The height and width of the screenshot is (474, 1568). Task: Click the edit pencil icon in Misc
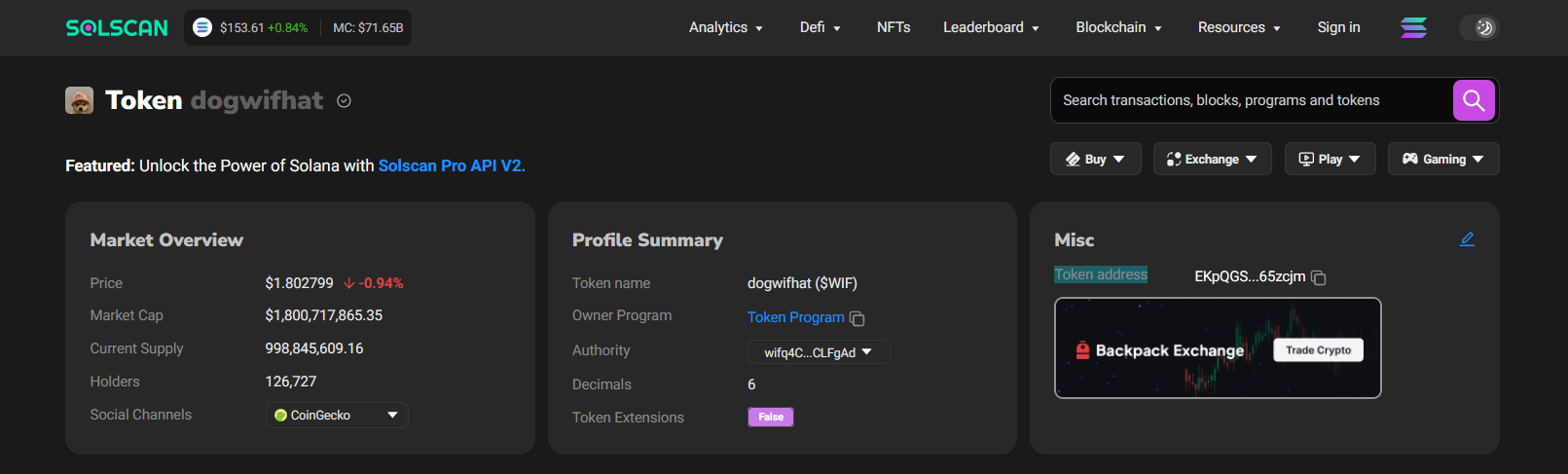pos(1467,239)
